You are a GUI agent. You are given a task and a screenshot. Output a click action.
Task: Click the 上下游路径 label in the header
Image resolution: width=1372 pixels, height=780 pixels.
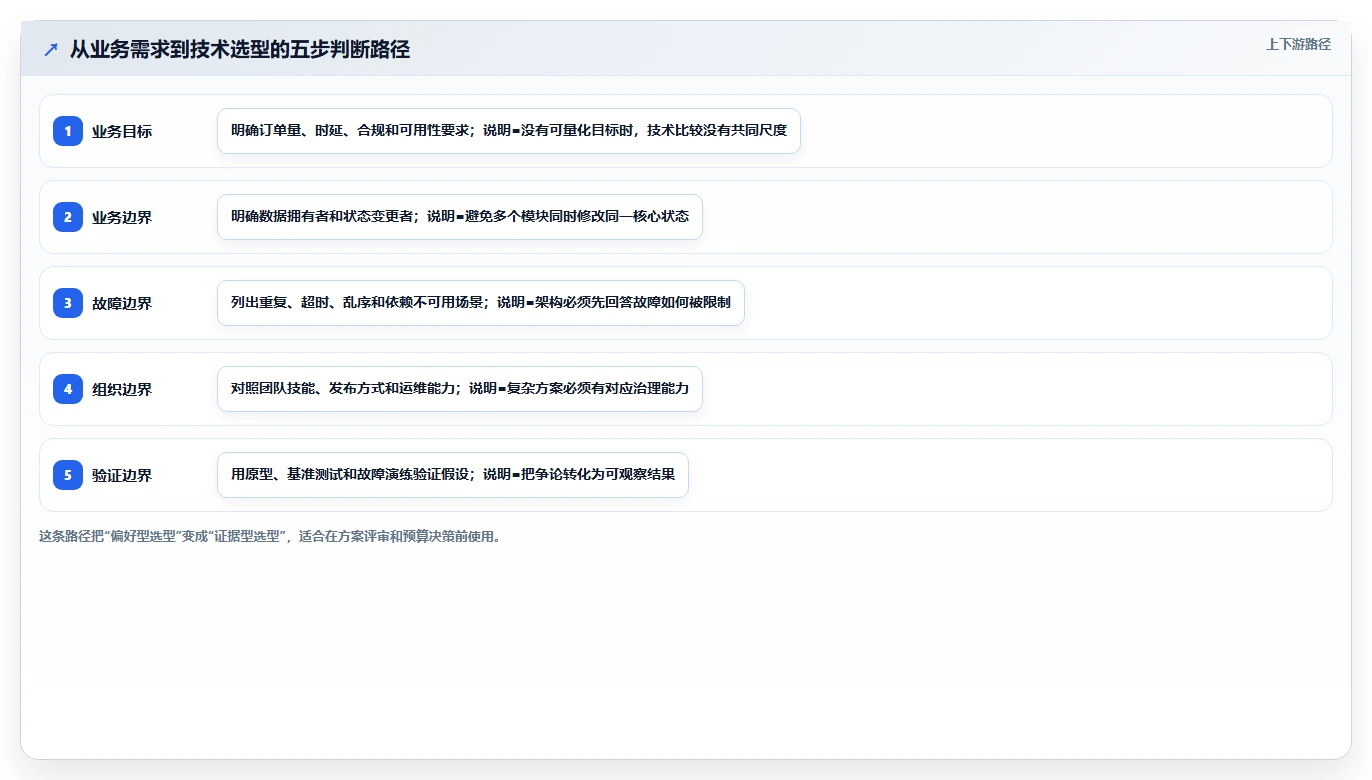[1298, 44]
